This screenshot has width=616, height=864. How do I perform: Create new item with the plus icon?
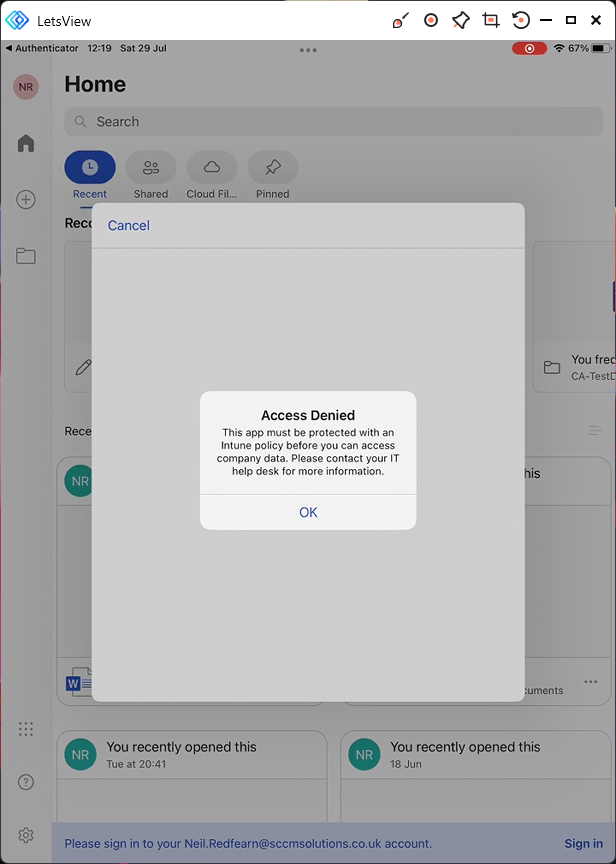(x=26, y=200)
